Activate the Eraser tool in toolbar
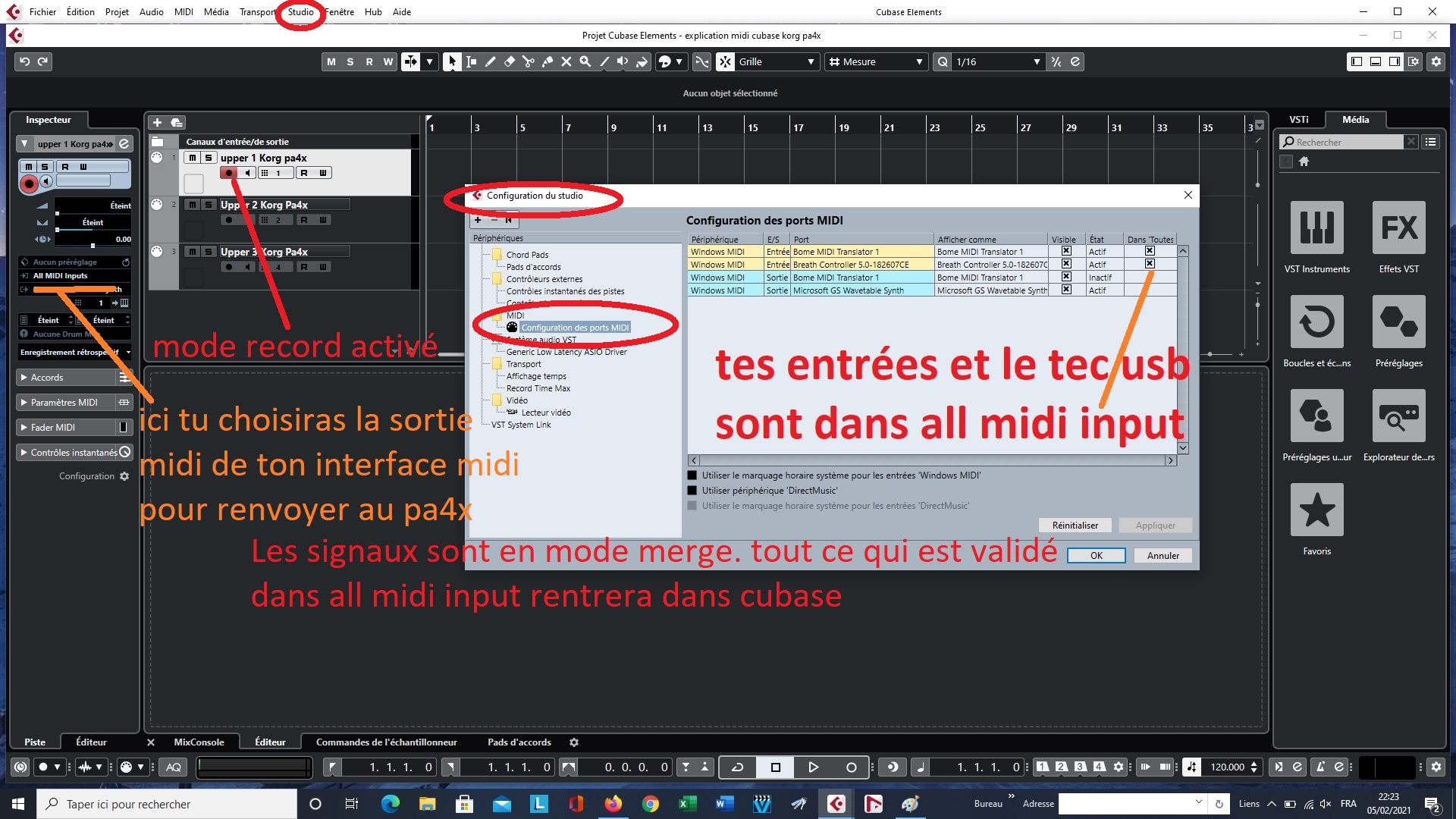This screenshot has height=819, width=1456. point(509,61)
